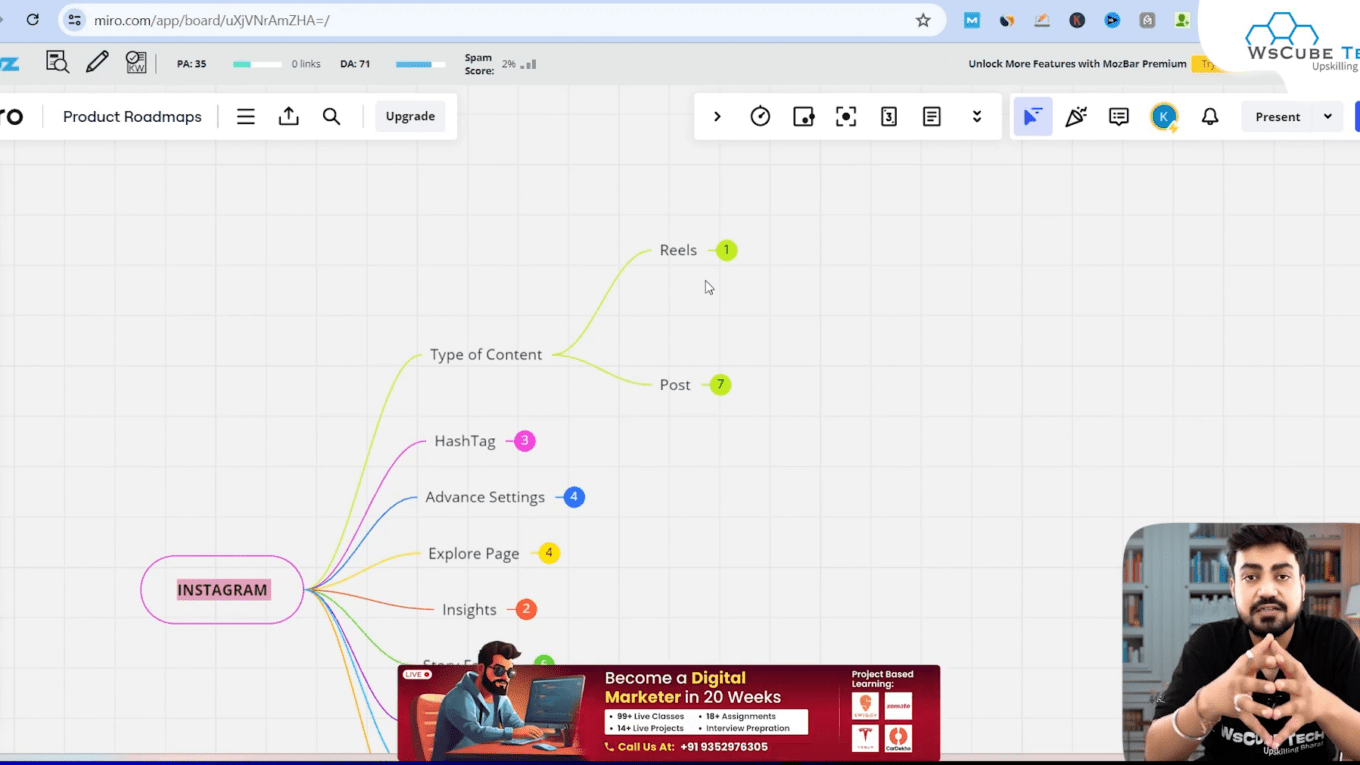
Task: Open the Present dropdown arrow
Action: coord(1328,117)
